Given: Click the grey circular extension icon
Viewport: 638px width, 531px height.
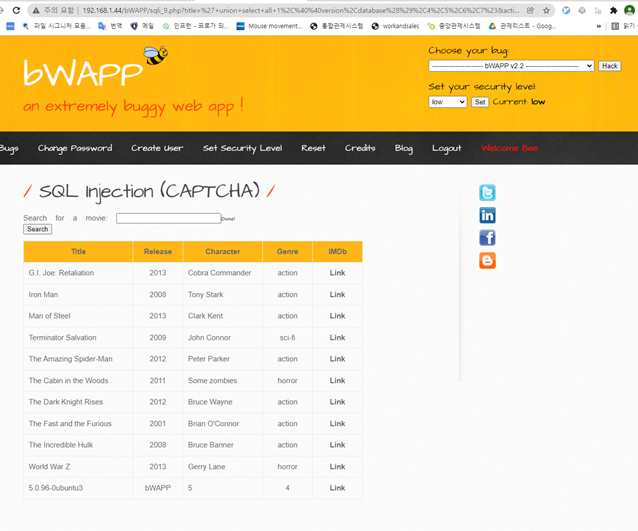Looking at the screenshot, I should coord(582,11).
